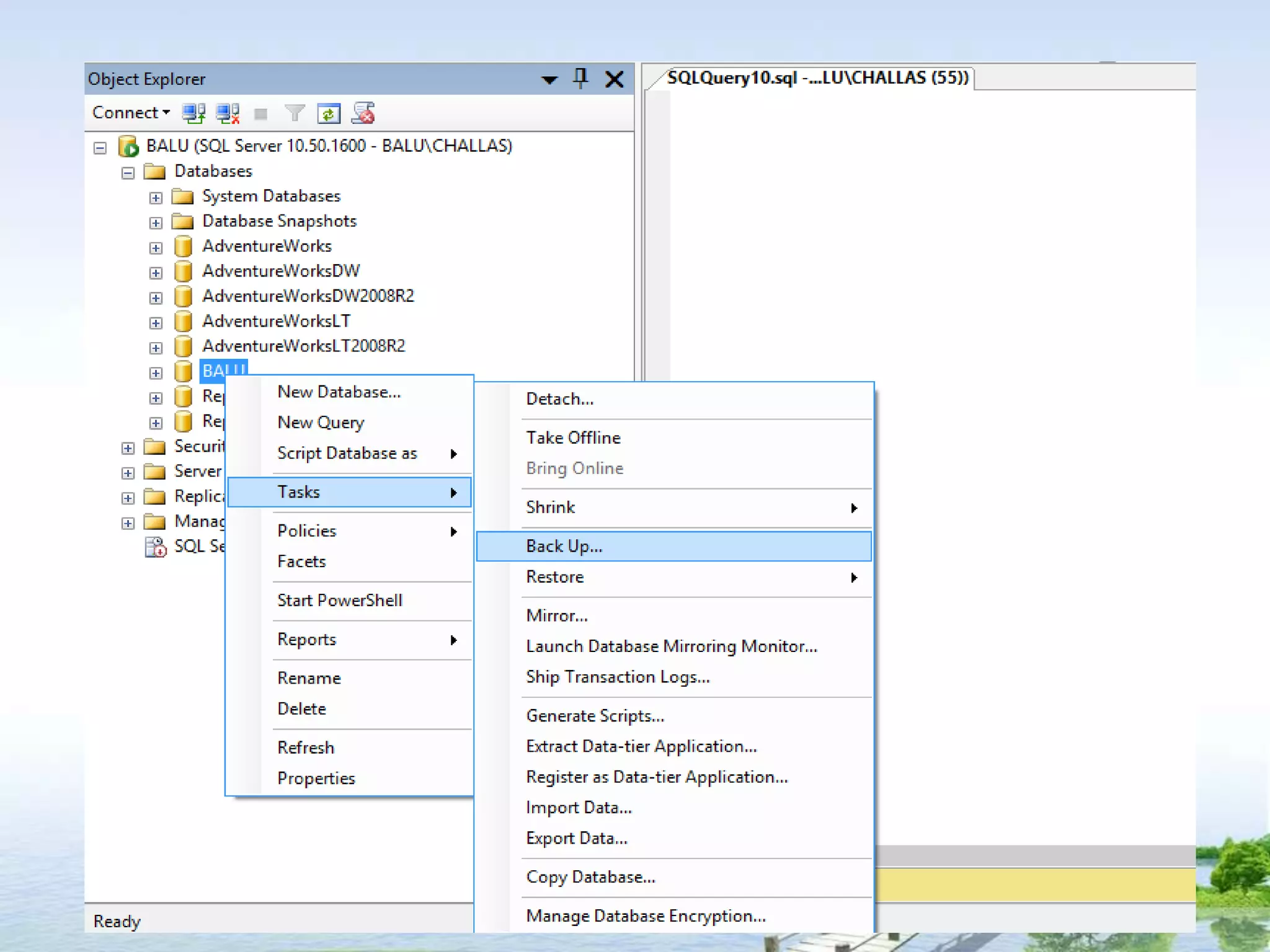Click the Stop square icon in toolbar
The width and height of the screenshot is (1270, 952).
tap(261, 114)
